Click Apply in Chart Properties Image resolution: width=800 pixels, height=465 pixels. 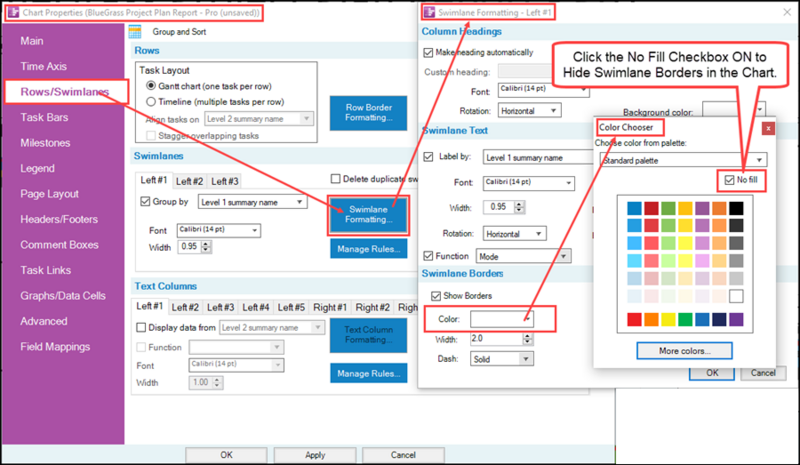[315, 455]
